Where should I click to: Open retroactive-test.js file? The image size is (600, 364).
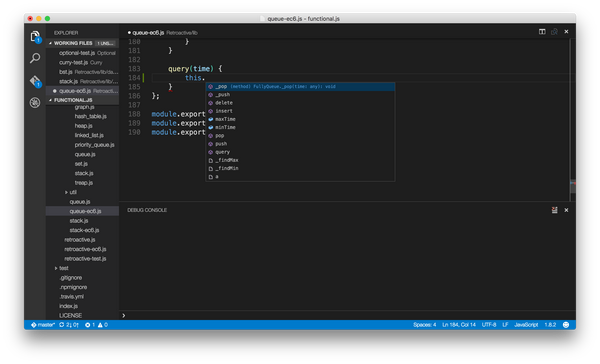point(85,259)
